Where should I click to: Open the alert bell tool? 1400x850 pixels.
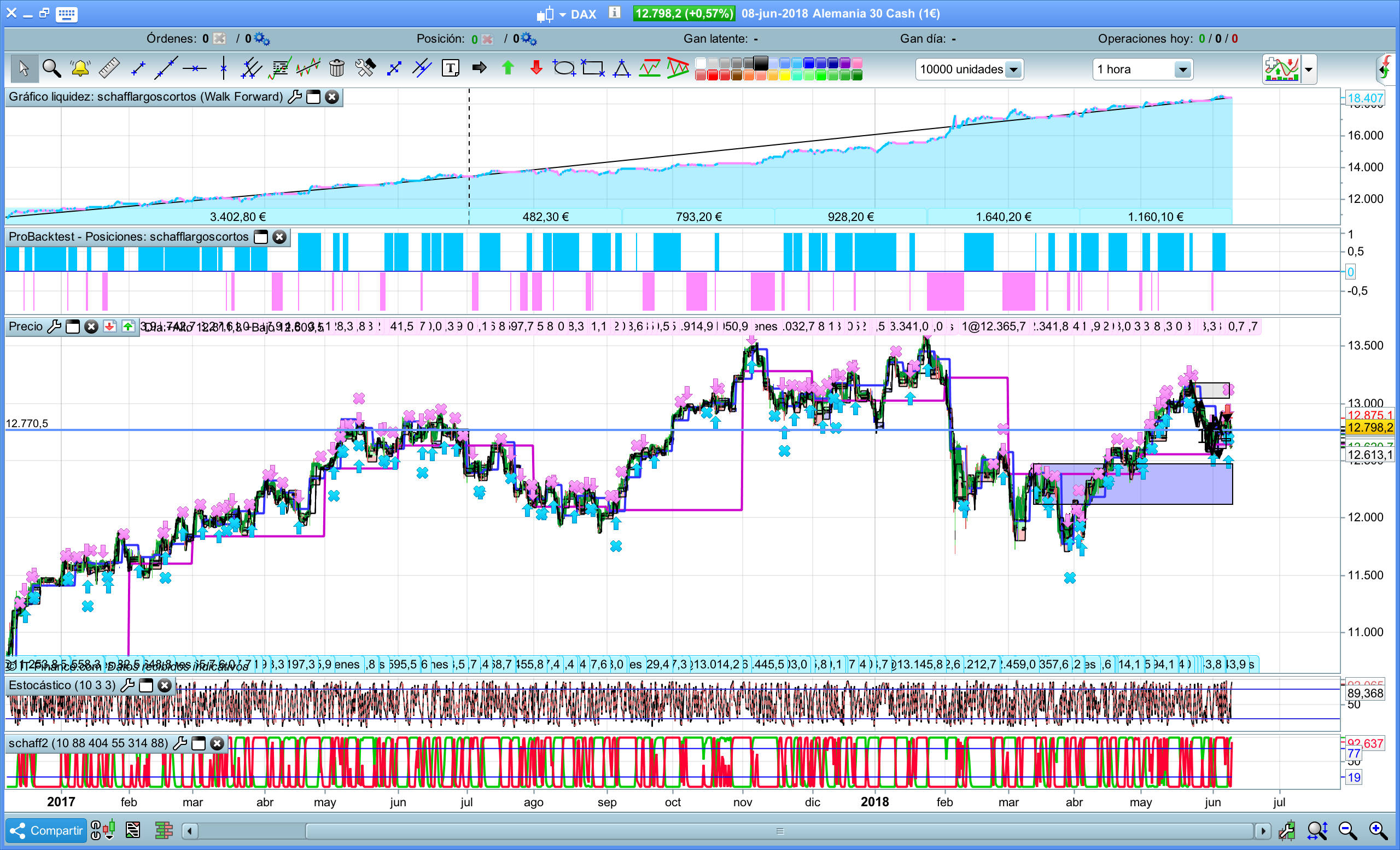80,69
